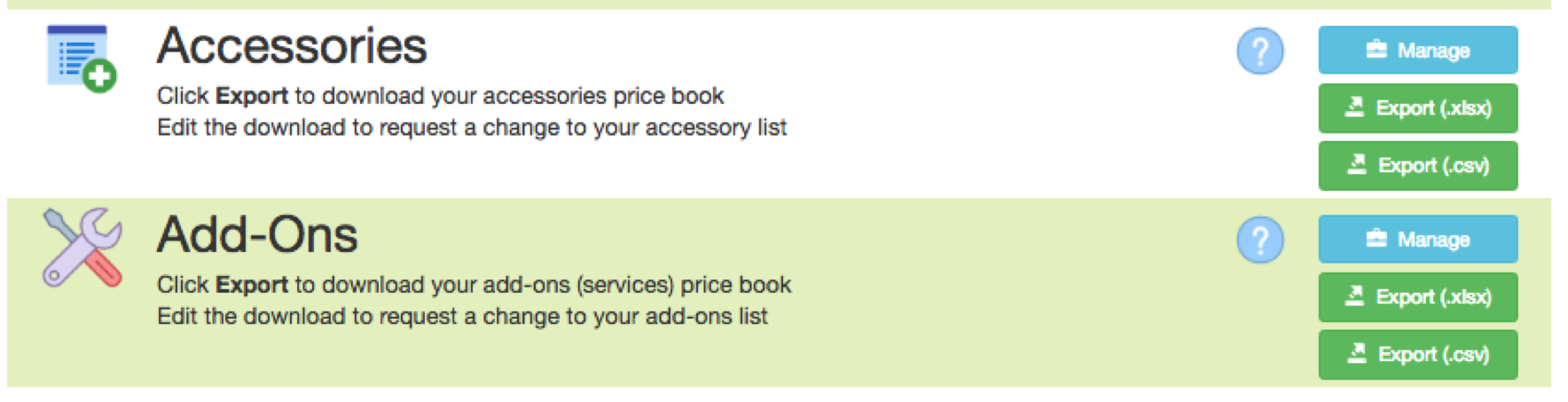Image resolution: width=1568 pixels, height=402 pixels.
Task: Select the Accessories section heading
Action: pos(292,46)
